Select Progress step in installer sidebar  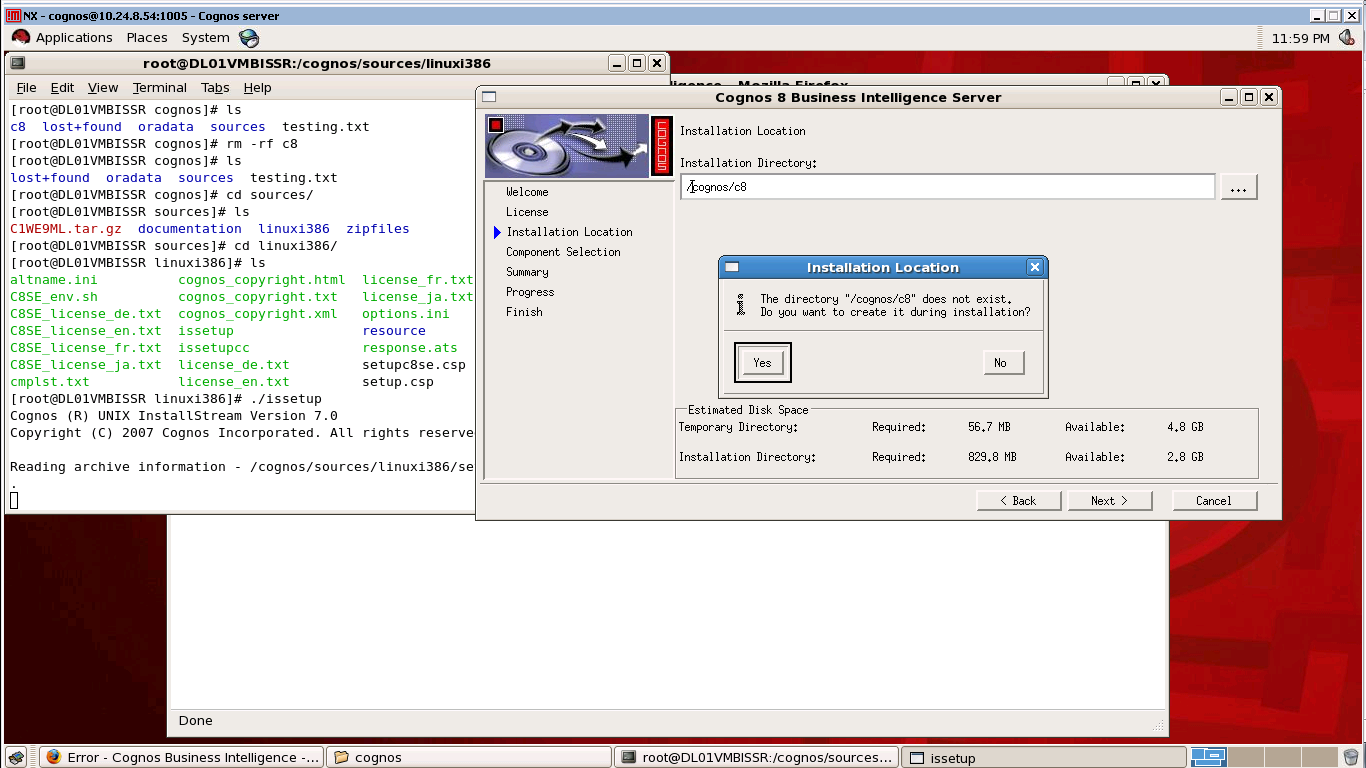530,292
